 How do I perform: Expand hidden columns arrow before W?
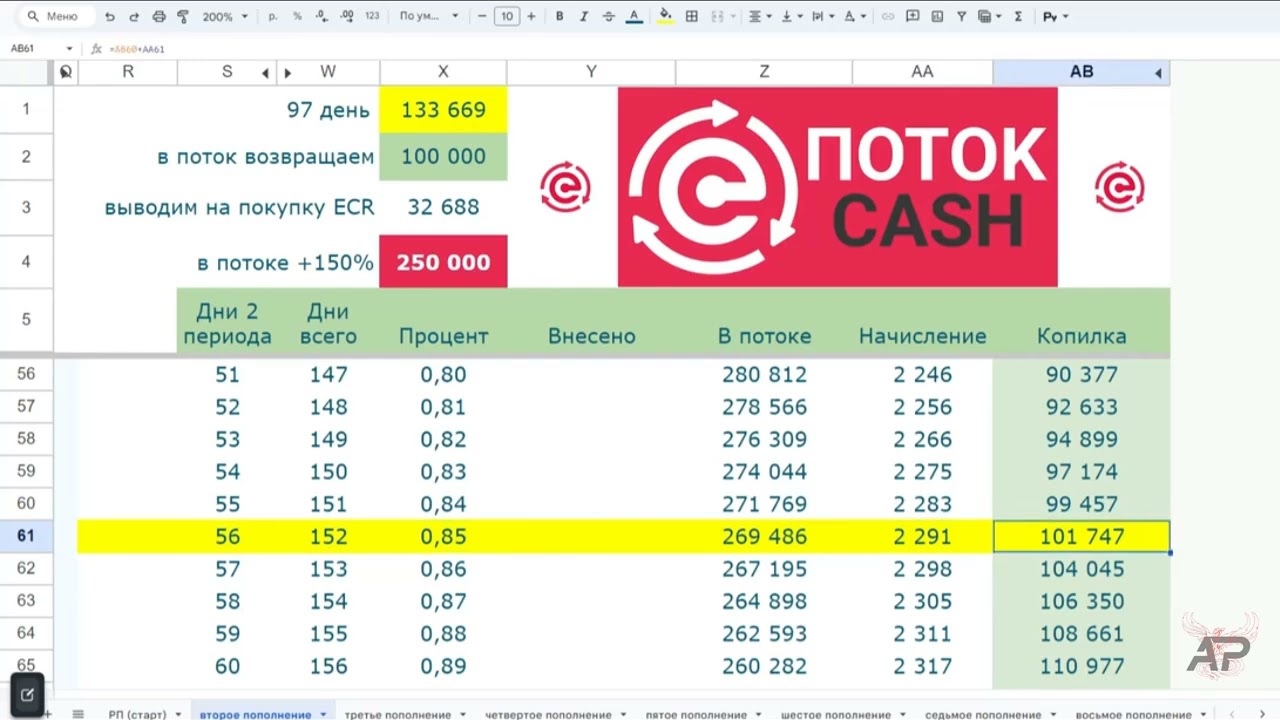pyautogui.click(x=288, y=72)
